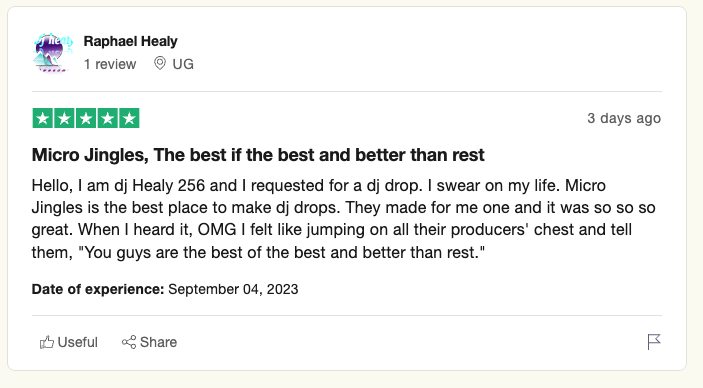
Task: Open the Raphael Healy reviewer name
Action: coord(130,41)
